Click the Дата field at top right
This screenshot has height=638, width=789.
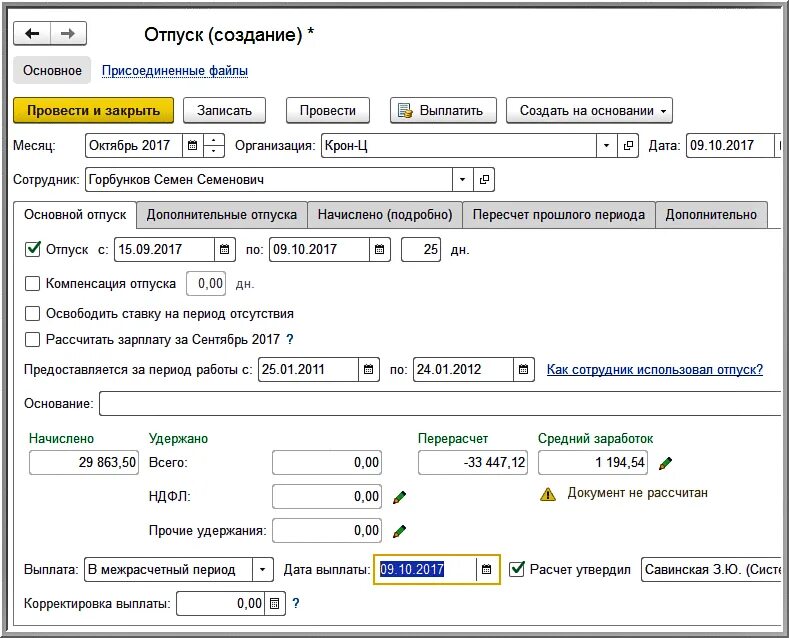[x=730, y=146]
